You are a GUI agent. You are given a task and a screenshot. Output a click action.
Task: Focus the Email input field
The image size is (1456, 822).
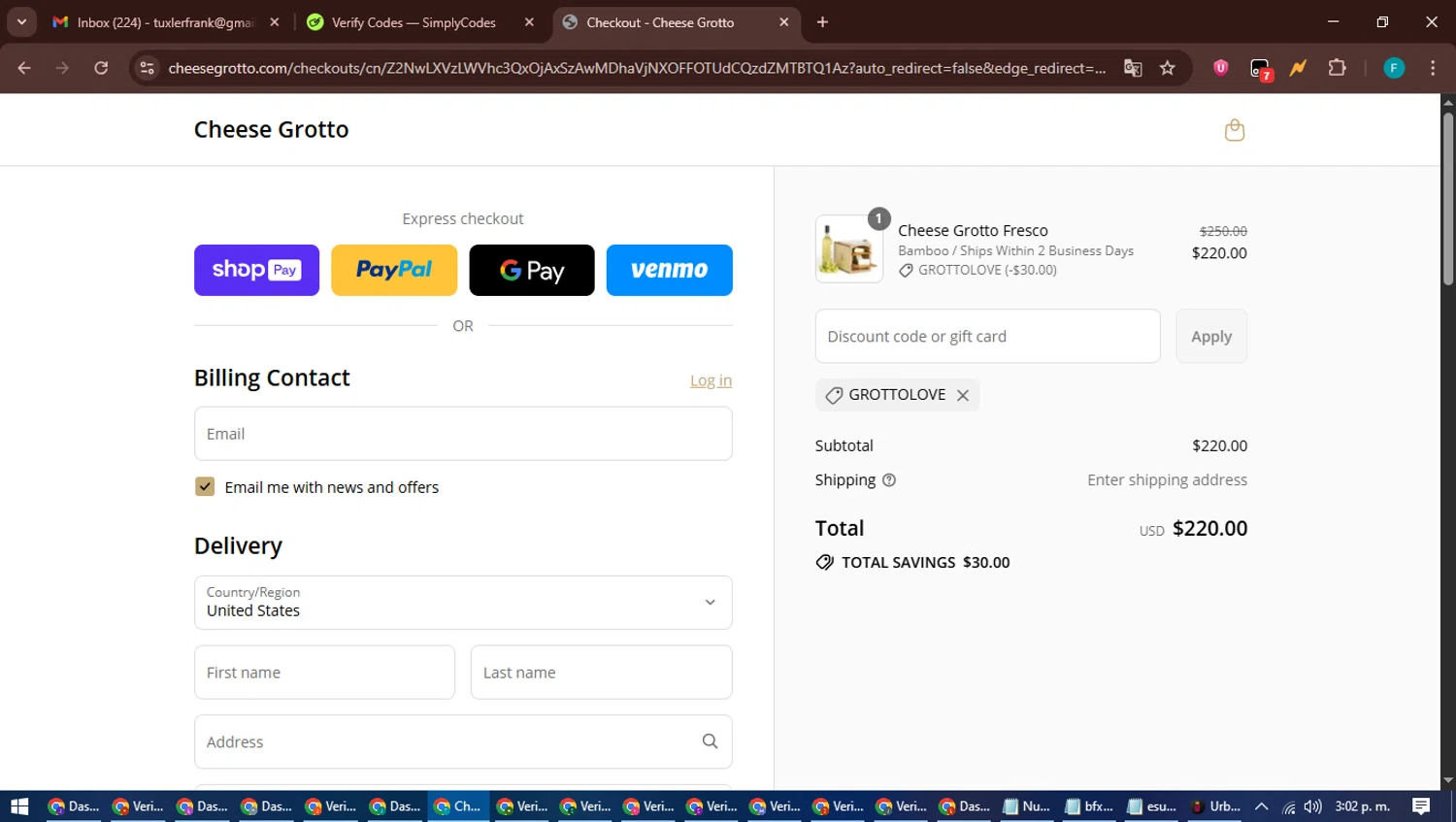[463, 434]
